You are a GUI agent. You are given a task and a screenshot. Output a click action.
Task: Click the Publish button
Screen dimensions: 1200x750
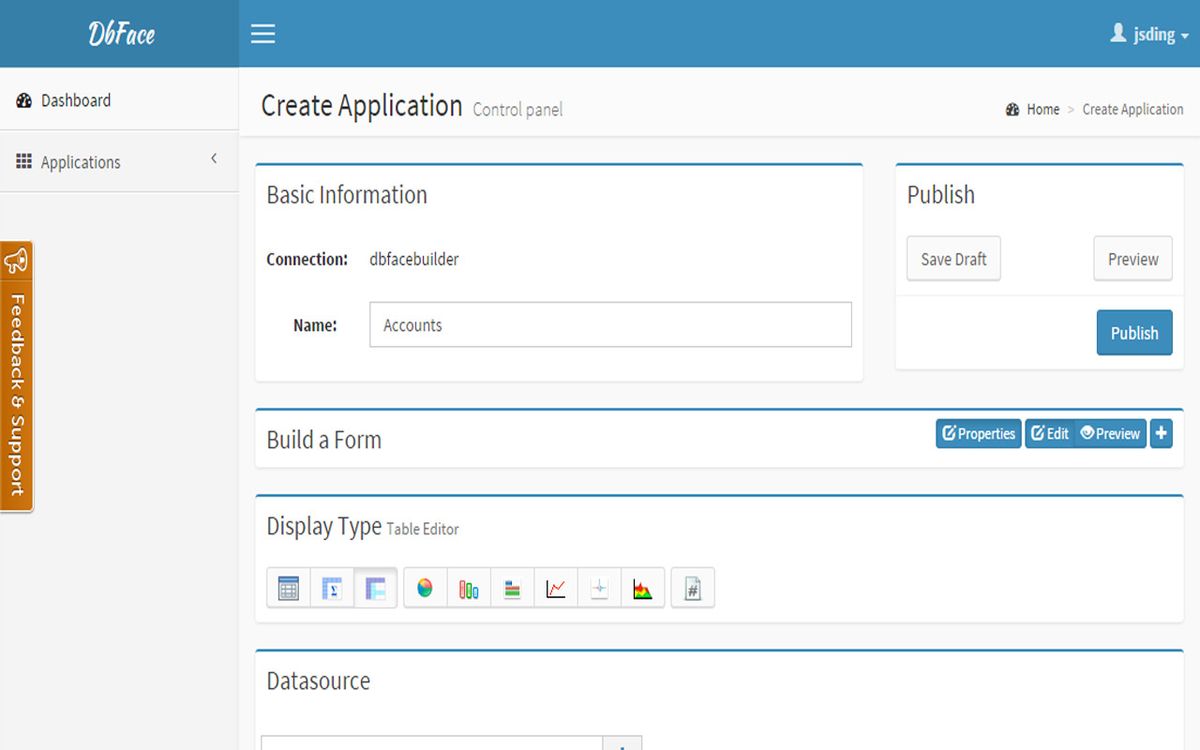1134,332
